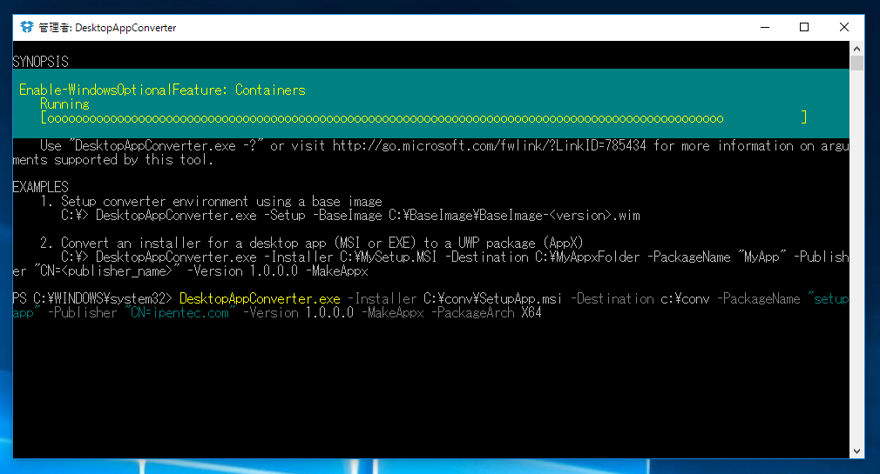Click the '-MakeAppx' argument in typed command
This screenshot has height=474, width=880.
(393, 312)
